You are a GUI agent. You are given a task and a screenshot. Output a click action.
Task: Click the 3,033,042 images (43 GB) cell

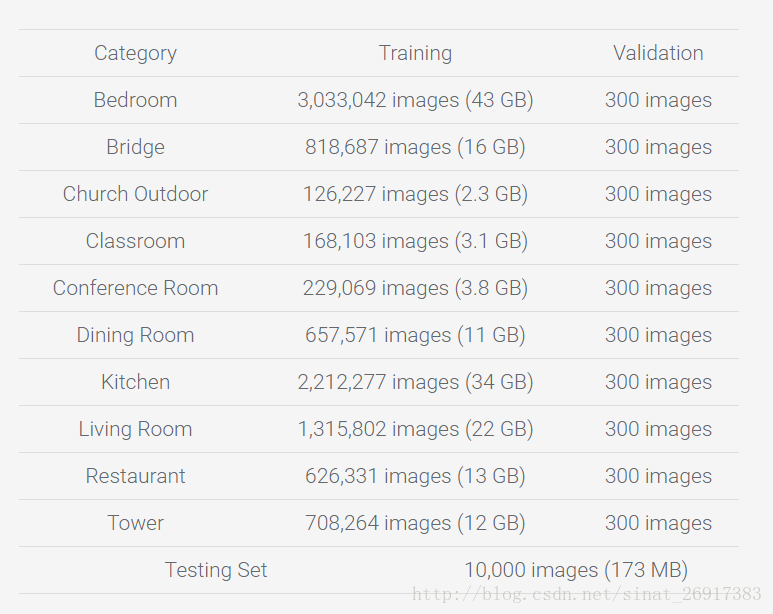(x=415, y=100)
